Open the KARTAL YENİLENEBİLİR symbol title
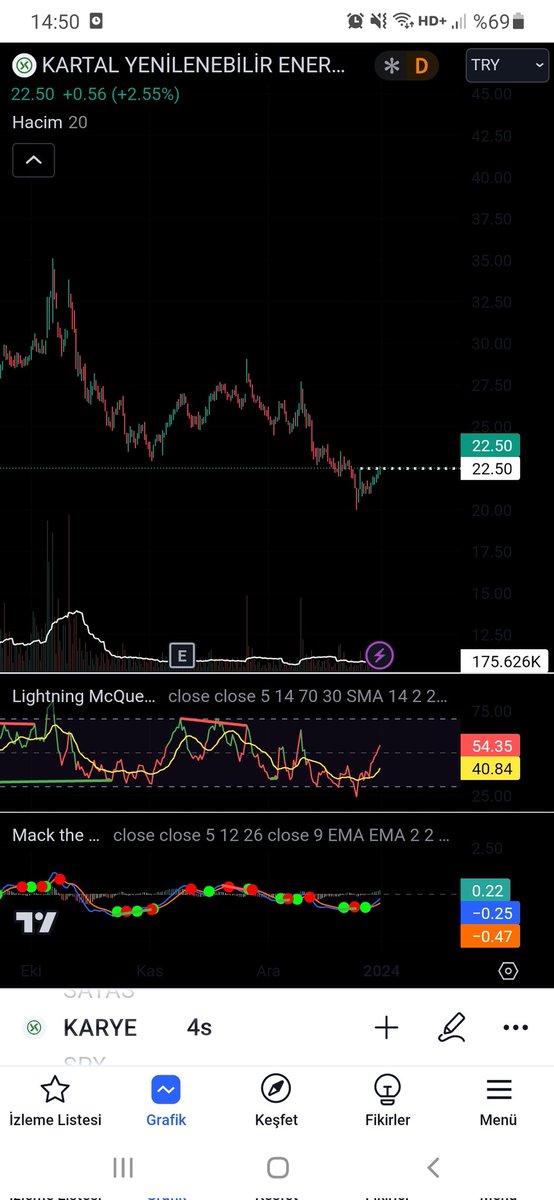 coord(193,66)
